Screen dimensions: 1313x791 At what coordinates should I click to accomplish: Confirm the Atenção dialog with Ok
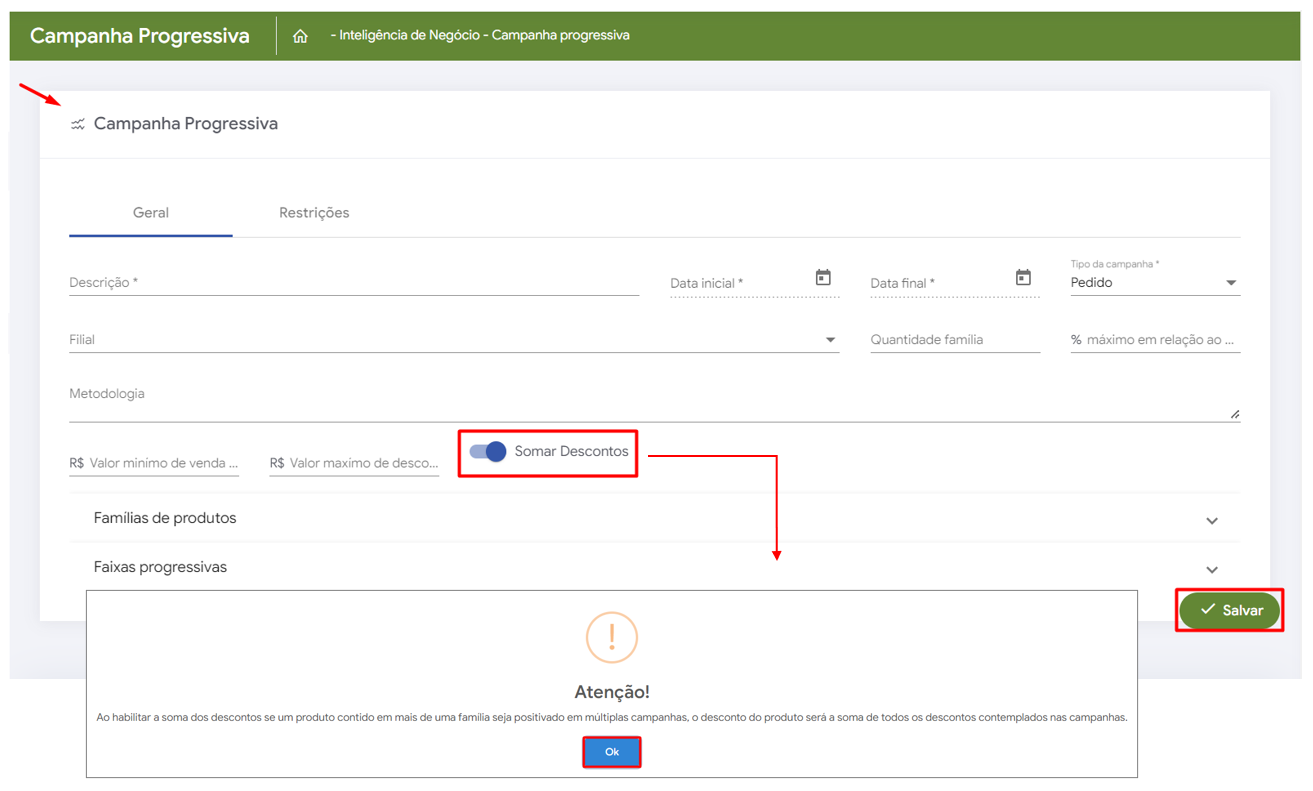tap(611, 752)
